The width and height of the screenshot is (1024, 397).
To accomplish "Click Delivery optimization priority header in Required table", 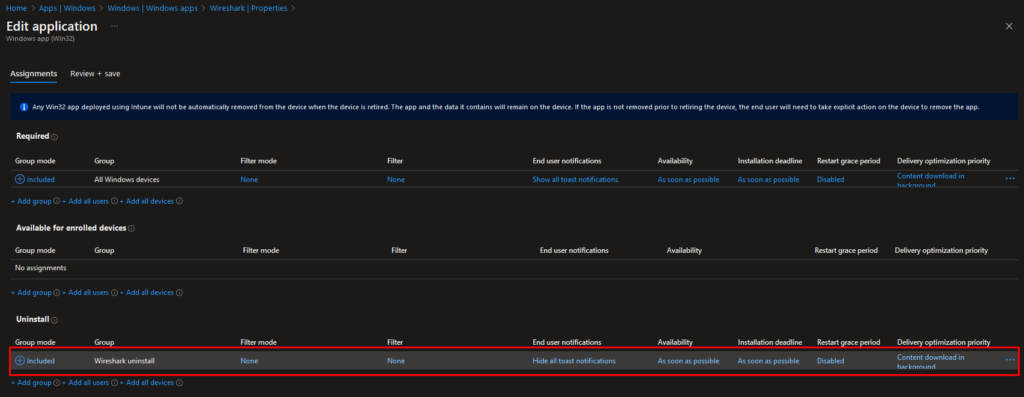I will pos(944,161).
